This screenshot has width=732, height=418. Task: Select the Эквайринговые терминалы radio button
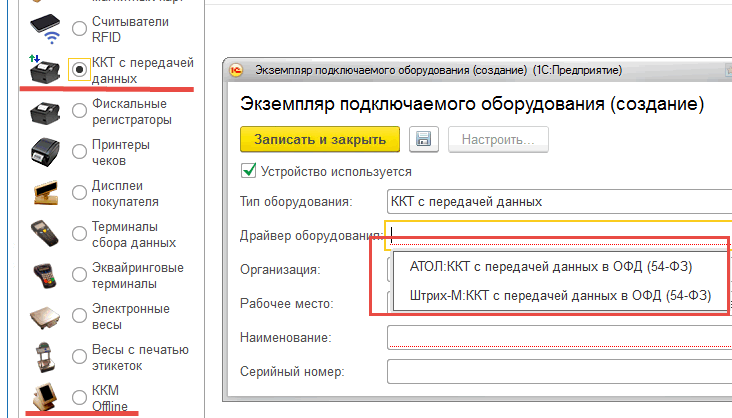[79, 275]
